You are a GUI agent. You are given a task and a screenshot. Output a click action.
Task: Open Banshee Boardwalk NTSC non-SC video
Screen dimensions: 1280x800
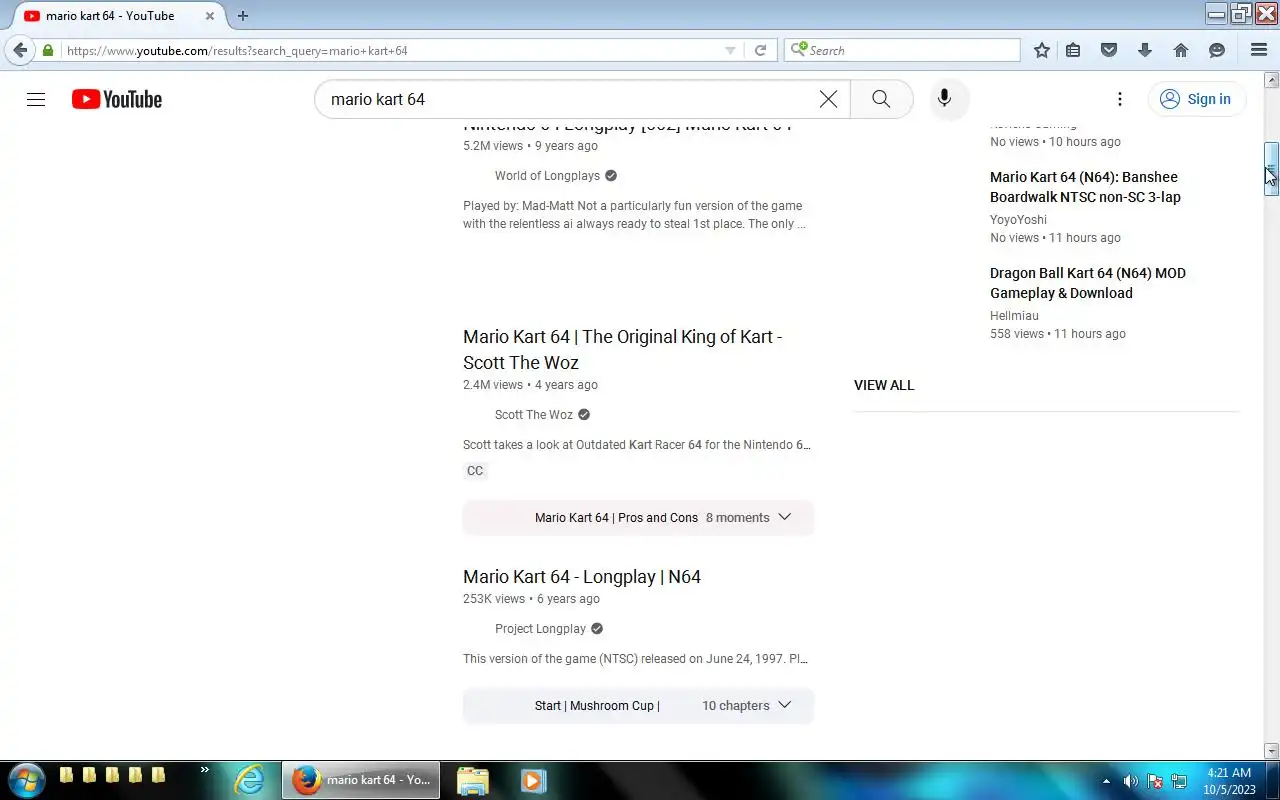tap(1086, 187)
